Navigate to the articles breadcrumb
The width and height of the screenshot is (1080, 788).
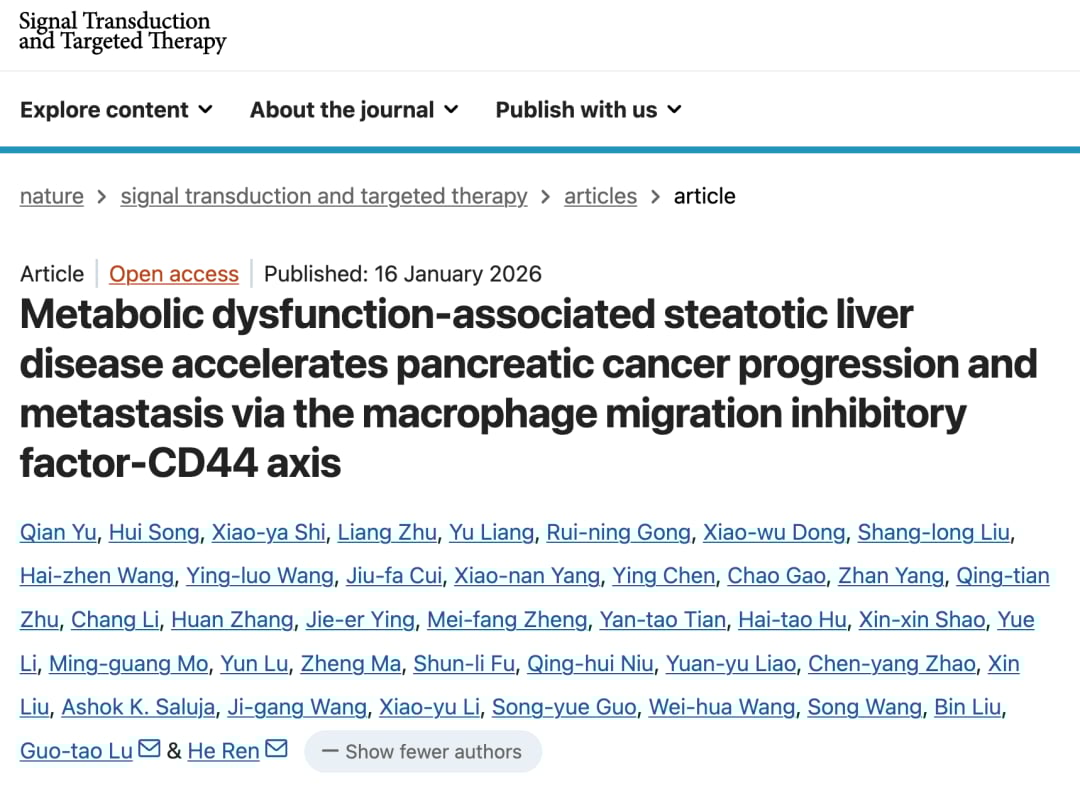pos(600,196)
